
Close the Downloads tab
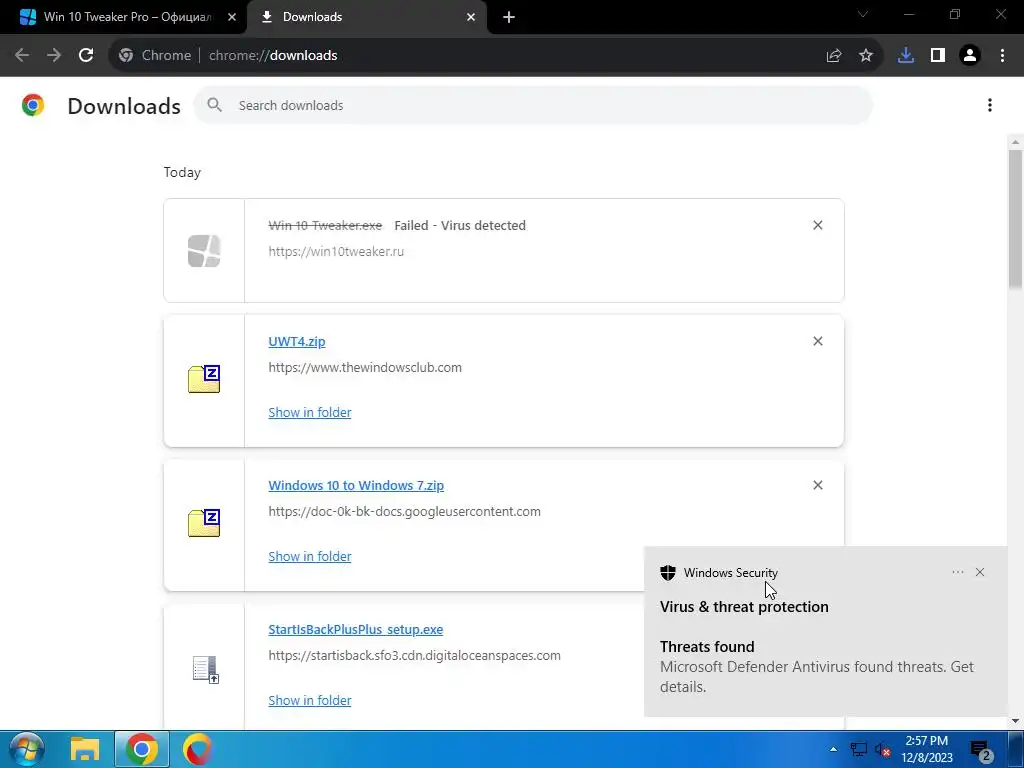(x=471, y=17)
